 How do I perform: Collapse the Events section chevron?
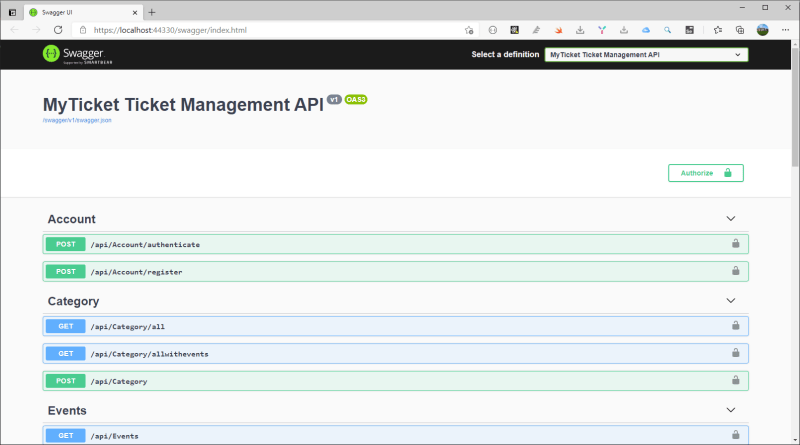point(731,410)
